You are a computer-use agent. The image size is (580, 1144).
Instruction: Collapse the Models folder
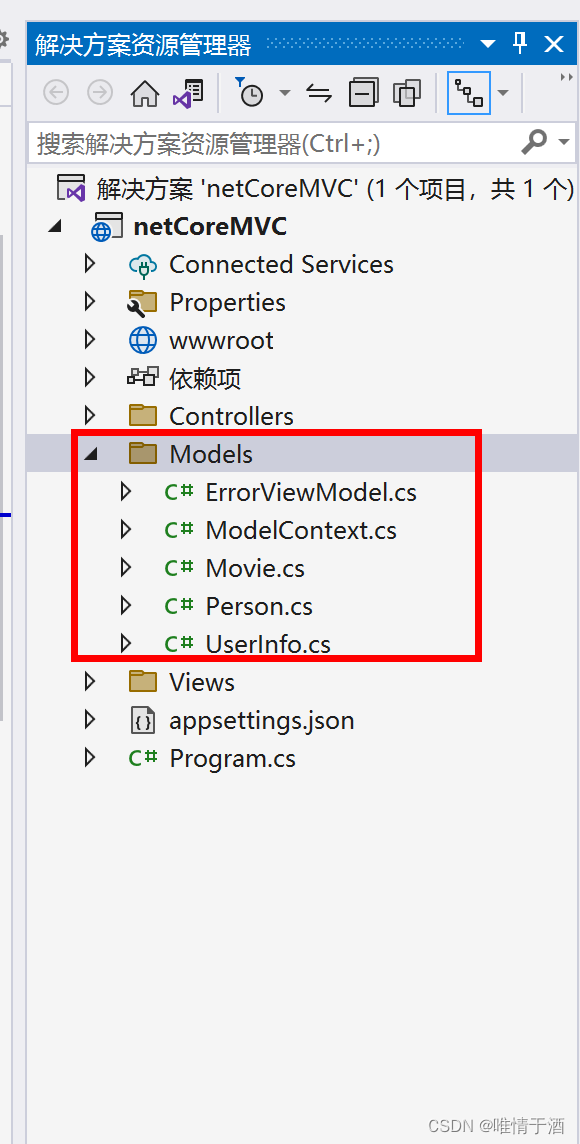pyautogui.click(x=92, y=453)
